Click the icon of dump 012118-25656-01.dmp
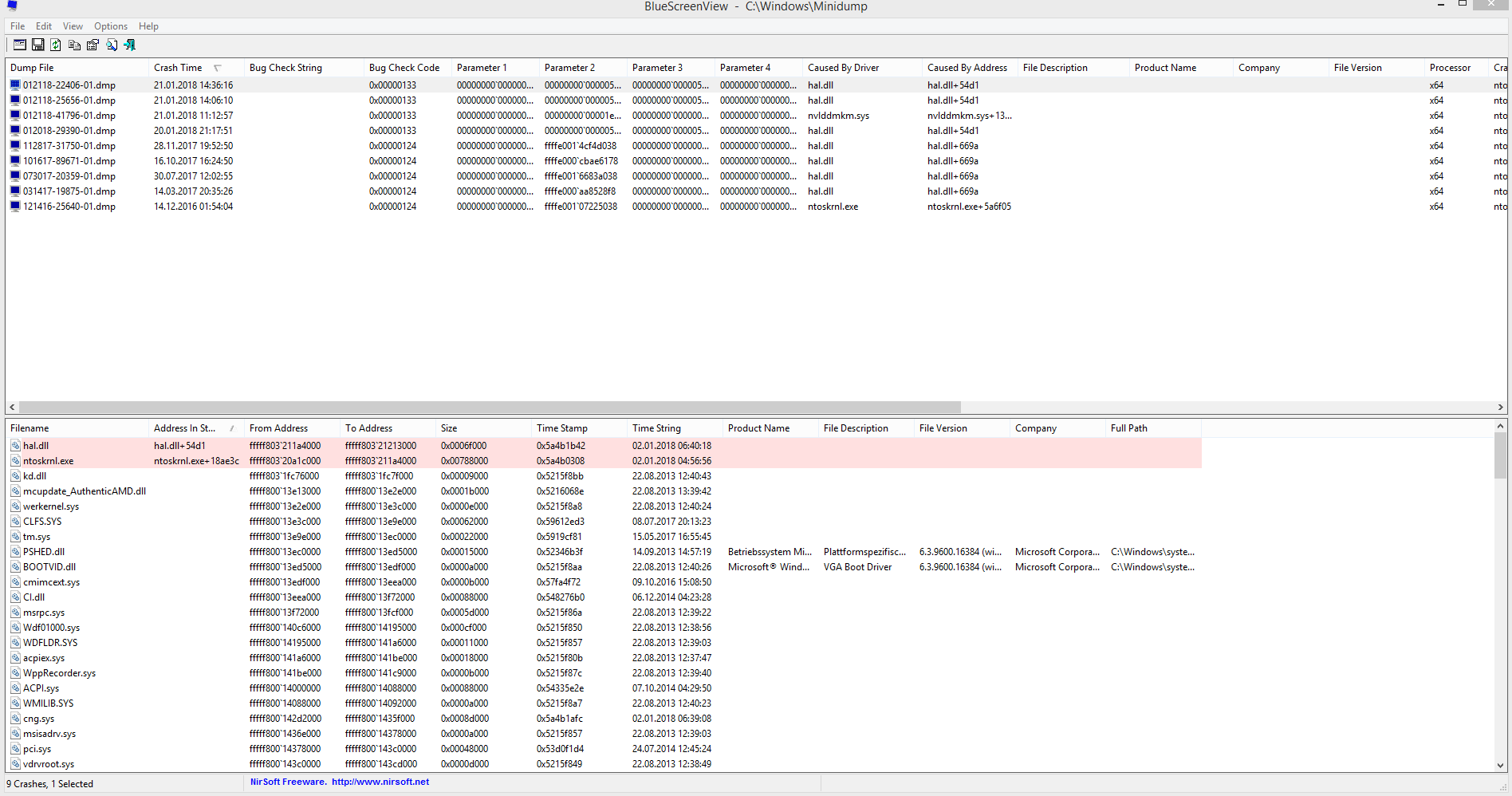 pyautogui.click(x=15, y=100)
